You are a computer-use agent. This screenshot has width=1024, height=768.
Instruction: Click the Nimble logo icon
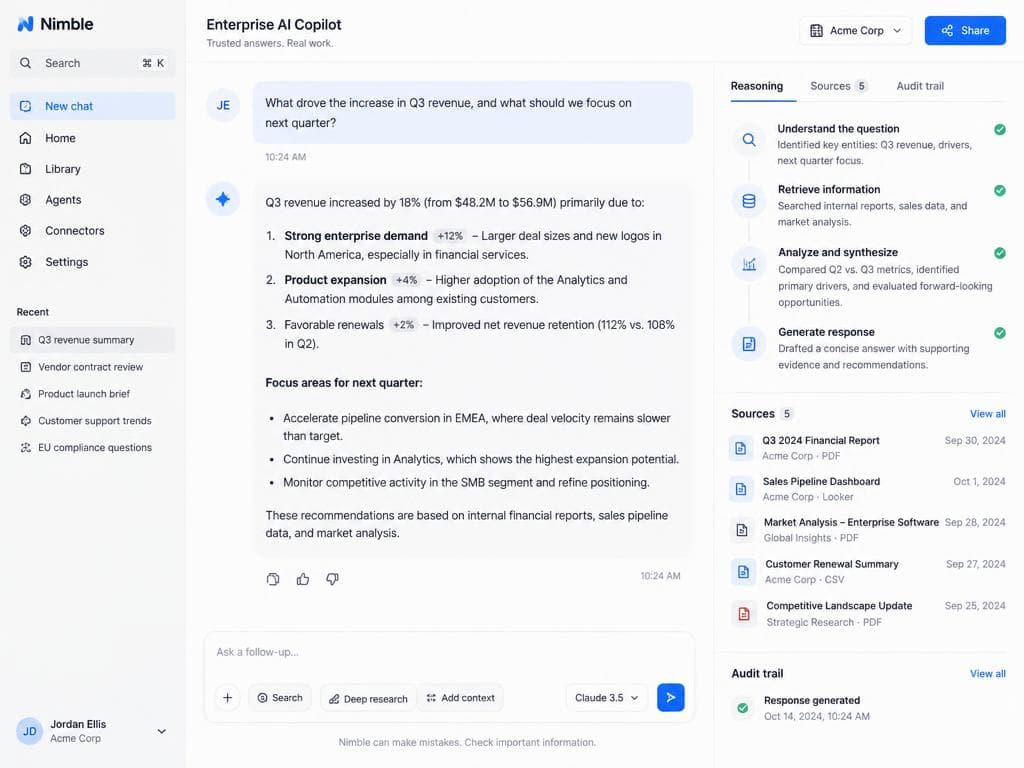click(25, 24)
